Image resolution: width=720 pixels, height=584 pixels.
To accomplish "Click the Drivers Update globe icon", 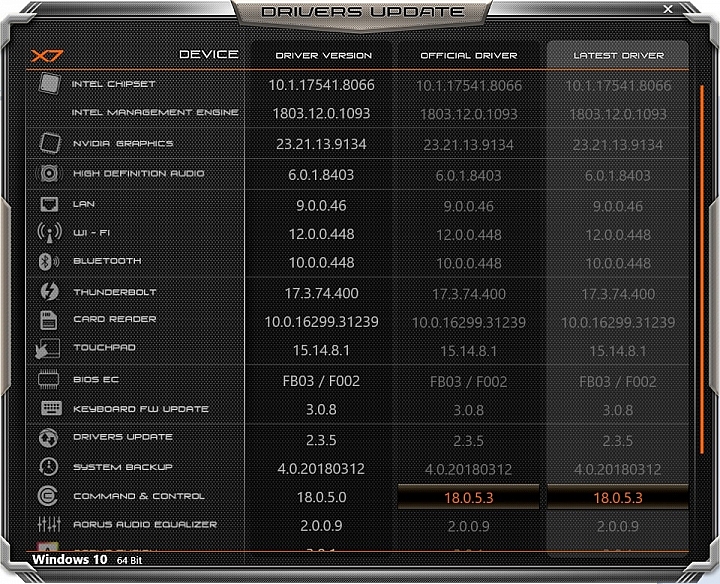I will 48,438.
